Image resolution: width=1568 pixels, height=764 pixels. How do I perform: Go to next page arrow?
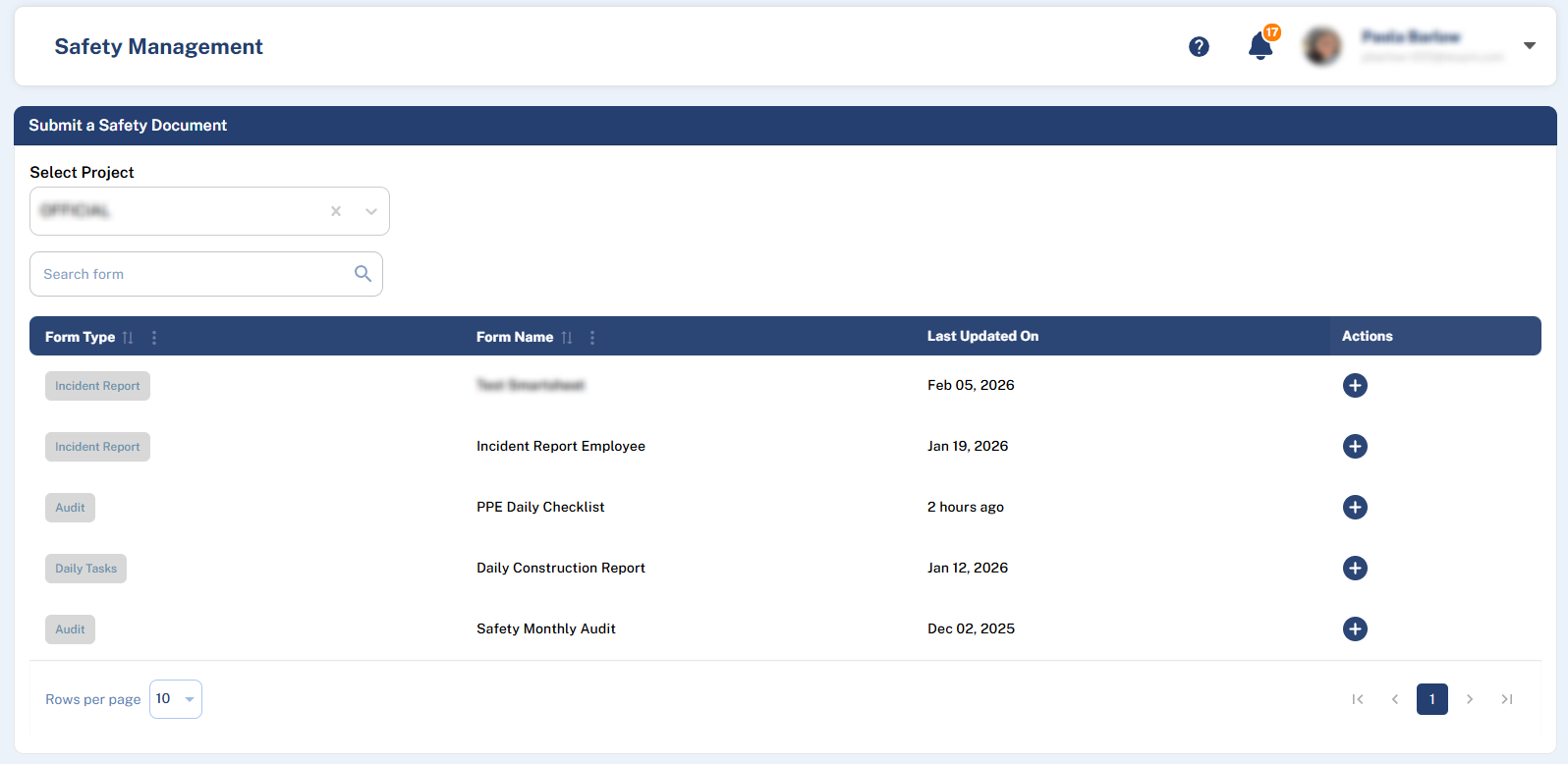pos(1470,699)
